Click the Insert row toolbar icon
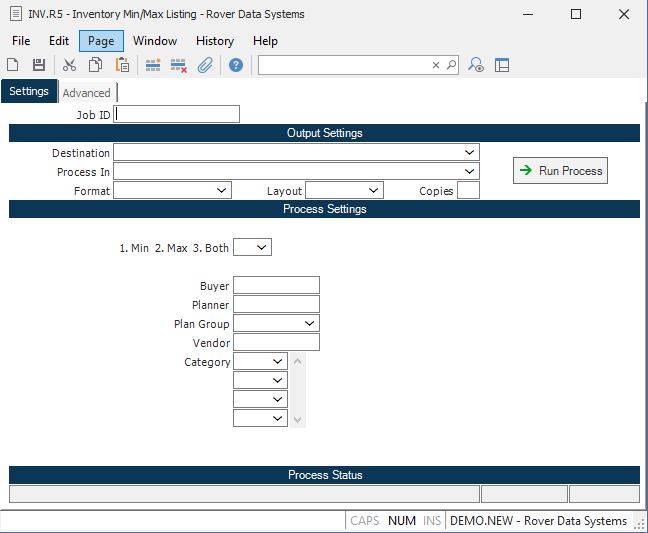This screenshot has width=648, height=533. point(153,65)
